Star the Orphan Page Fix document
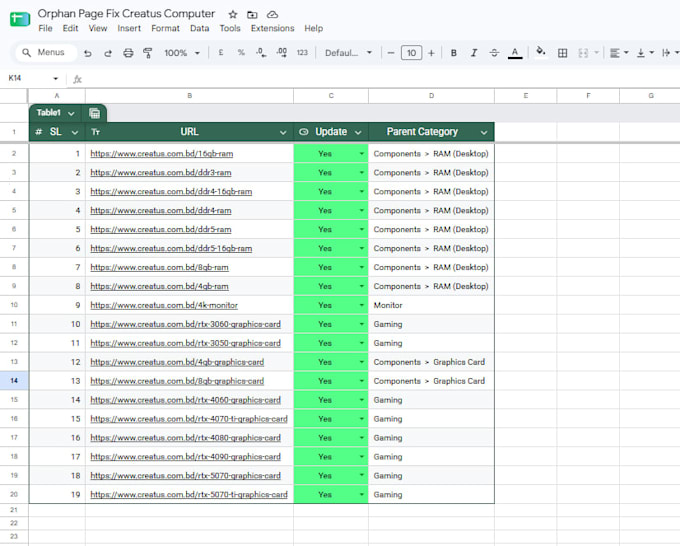This screenshot has width=680, height=546. [233, 15]
